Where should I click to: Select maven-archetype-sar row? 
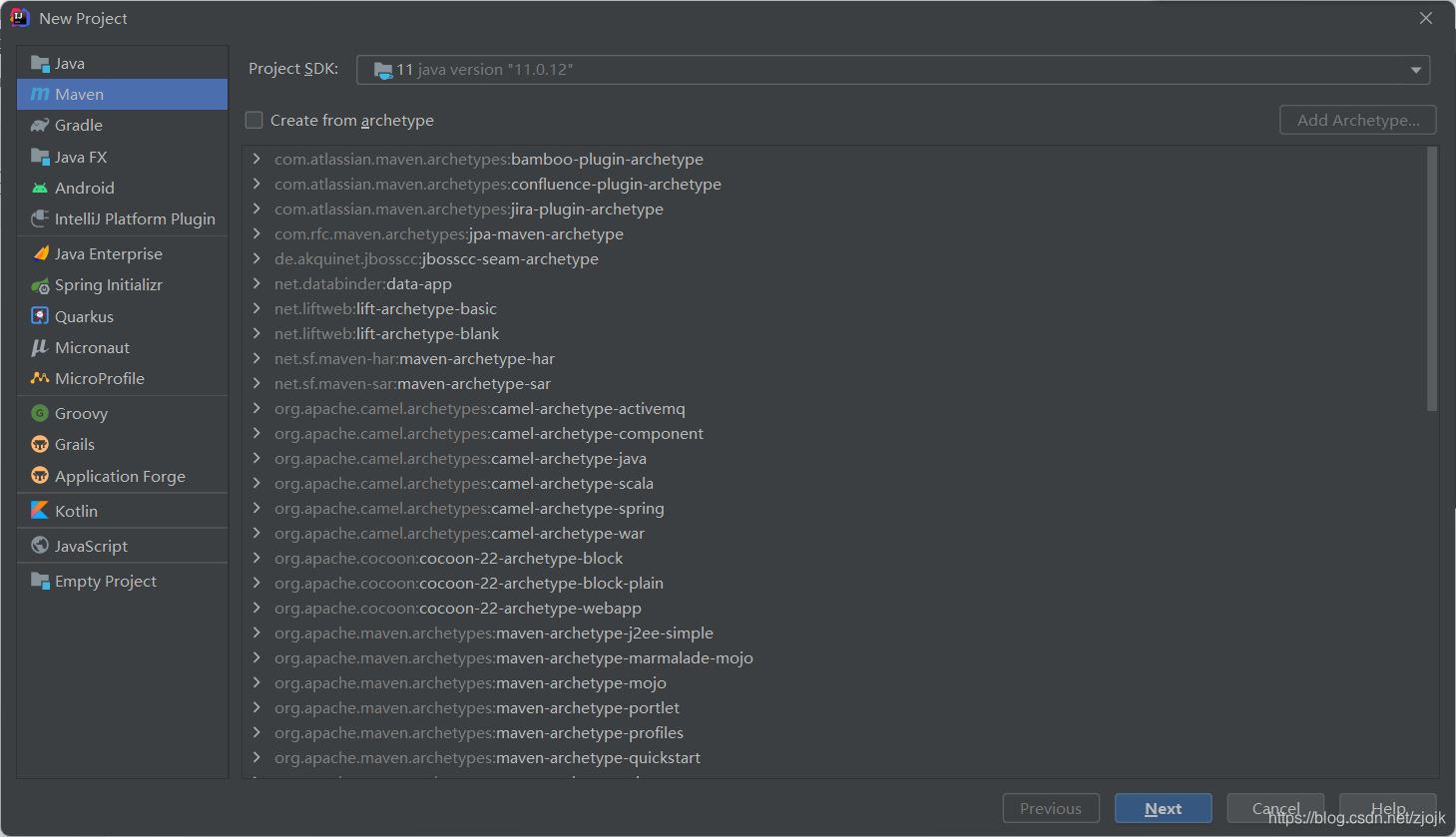834,383
